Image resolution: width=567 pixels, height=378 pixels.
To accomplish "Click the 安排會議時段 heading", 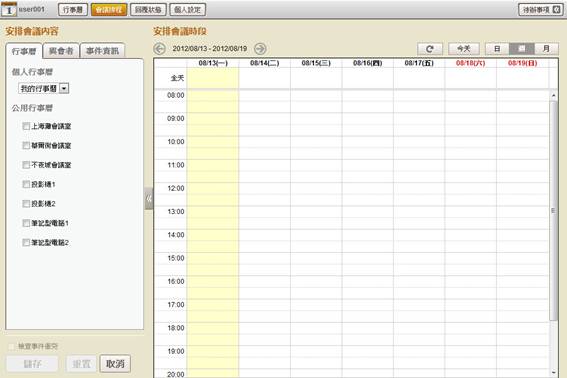I will (180, 31).
